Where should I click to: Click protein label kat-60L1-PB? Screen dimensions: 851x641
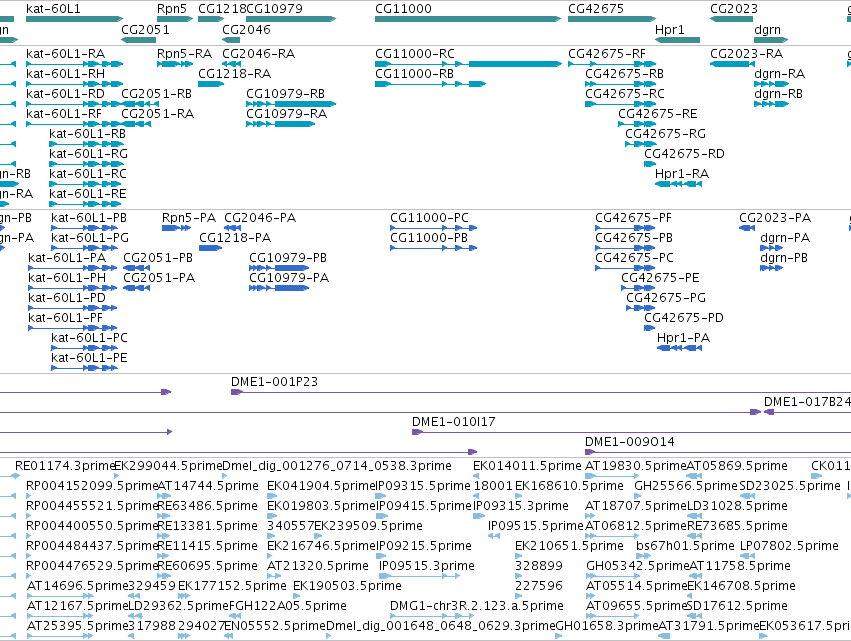coord(89,218)
